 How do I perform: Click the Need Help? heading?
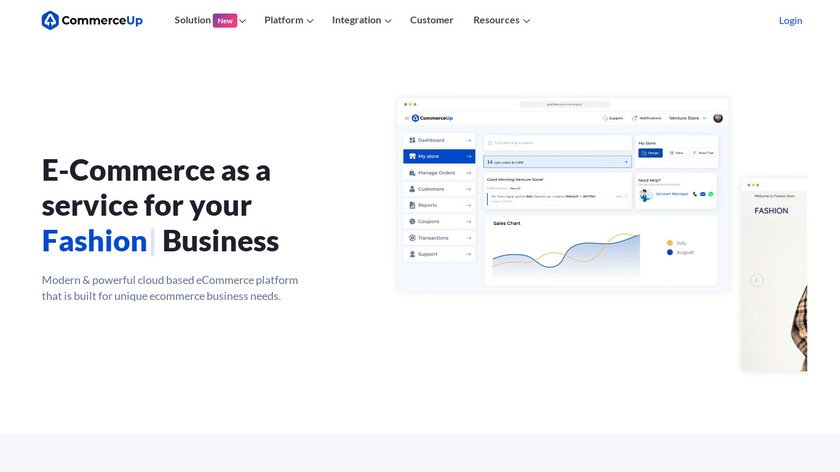[649, 181]
